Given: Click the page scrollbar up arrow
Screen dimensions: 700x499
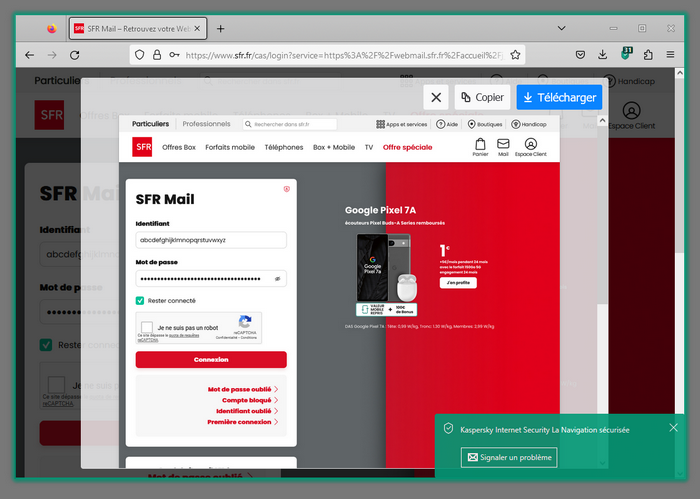Looking at the screenshot, I should pyautogui.click(x=679, y=73).
